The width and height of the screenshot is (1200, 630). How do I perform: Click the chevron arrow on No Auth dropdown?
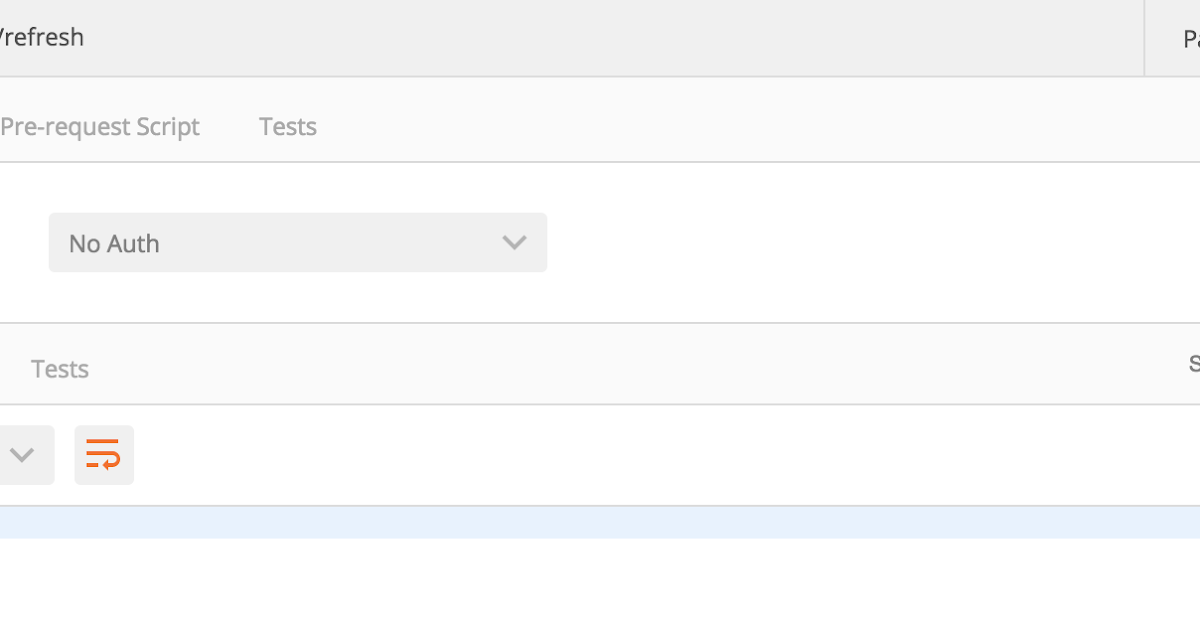(514, 242)
